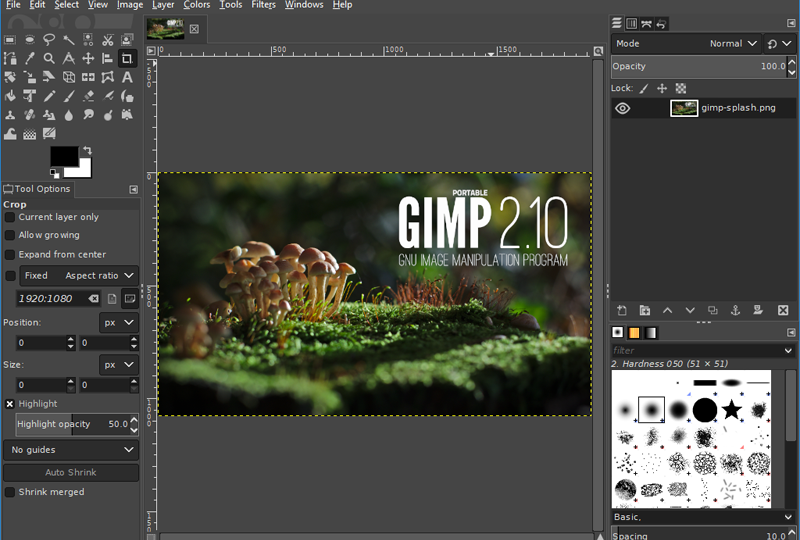This screenshot has height=540, width=800.
Task: Click the foreground black color swatch
Action: [64, 157]
